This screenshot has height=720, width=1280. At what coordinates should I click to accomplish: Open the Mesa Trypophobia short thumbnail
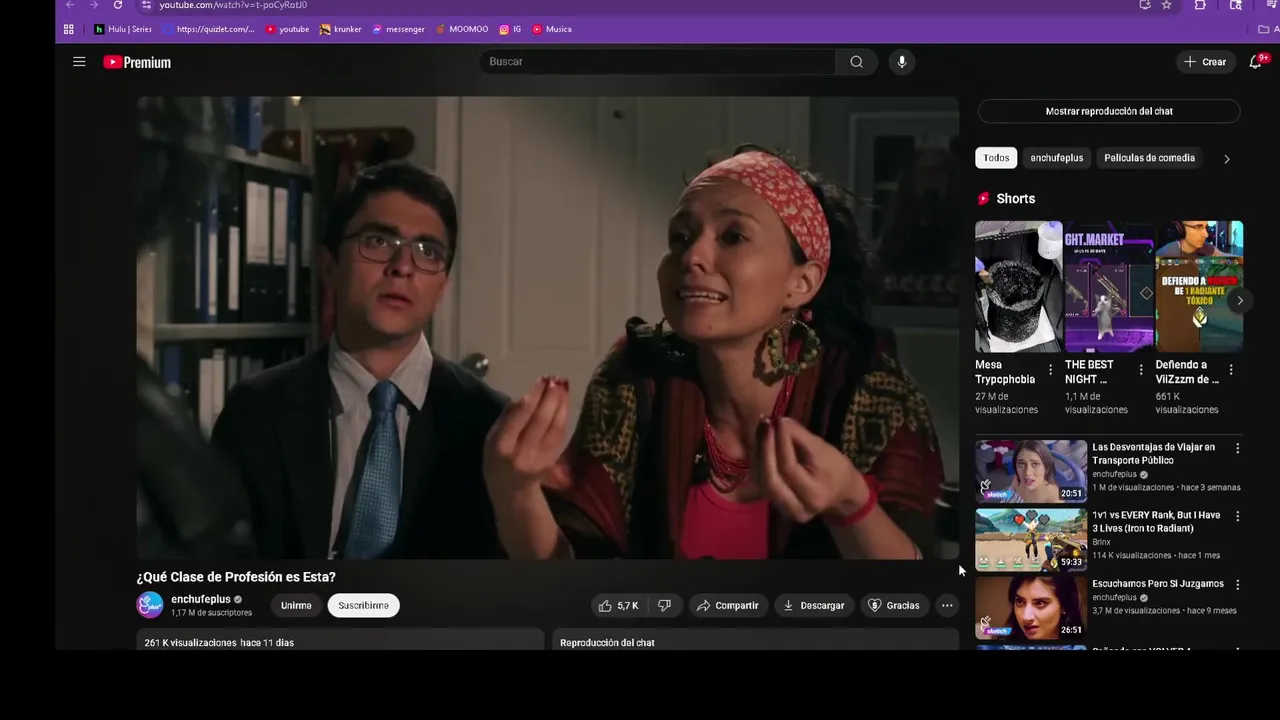coord(1019,286)
